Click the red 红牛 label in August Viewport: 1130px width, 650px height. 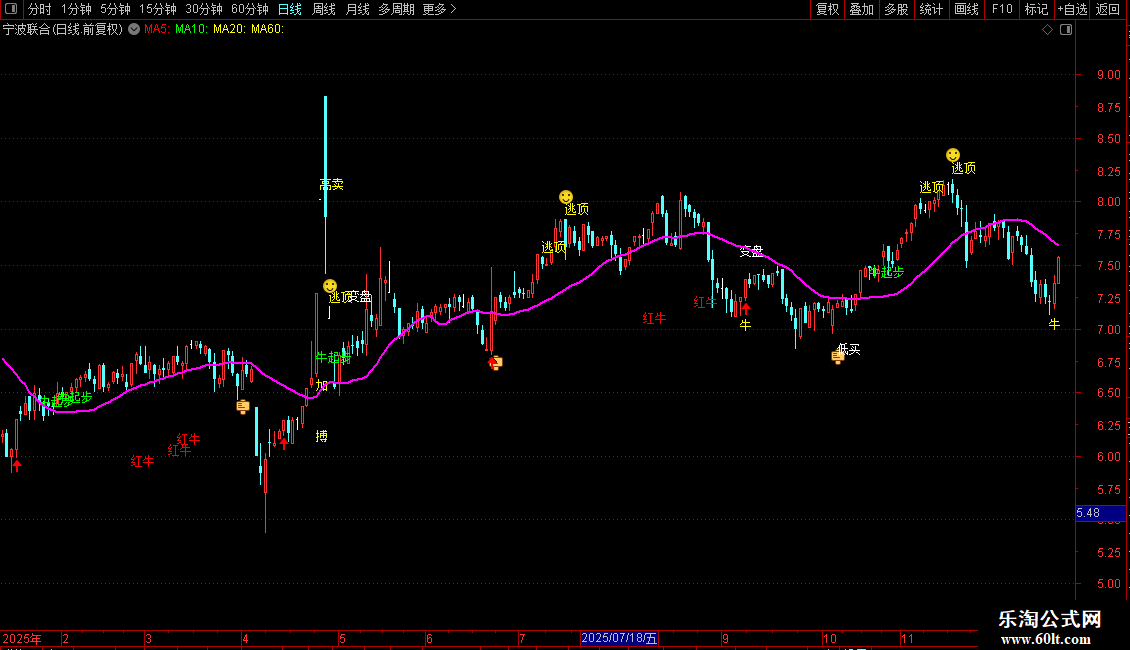654,318
